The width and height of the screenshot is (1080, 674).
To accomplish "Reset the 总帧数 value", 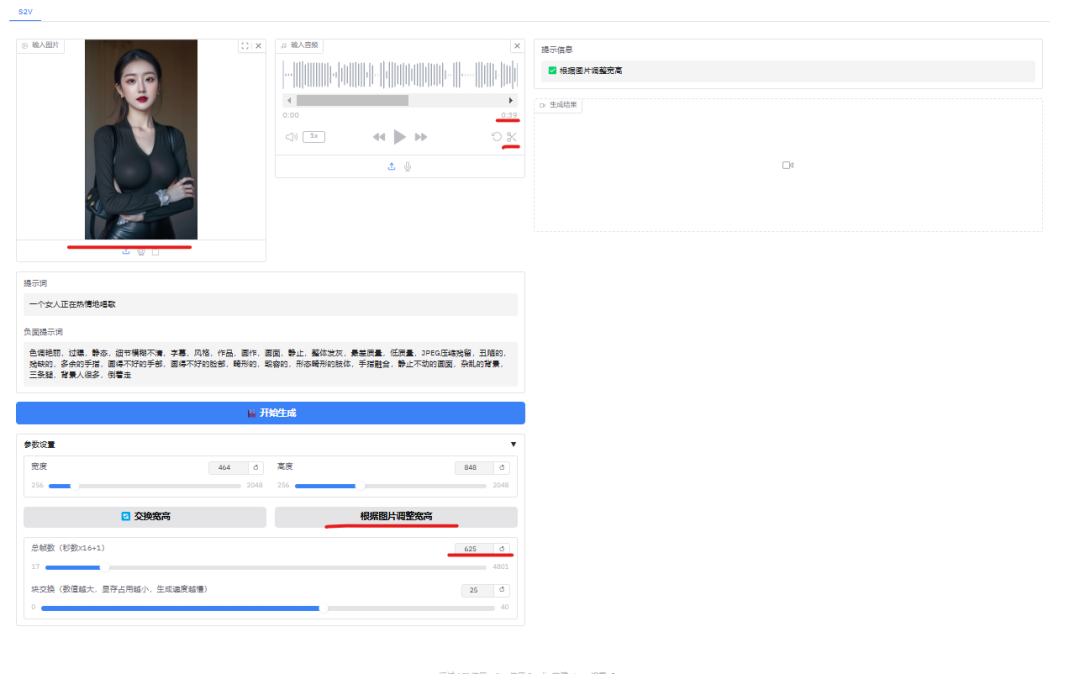I will pyautogui.click(x=501, y=549).
